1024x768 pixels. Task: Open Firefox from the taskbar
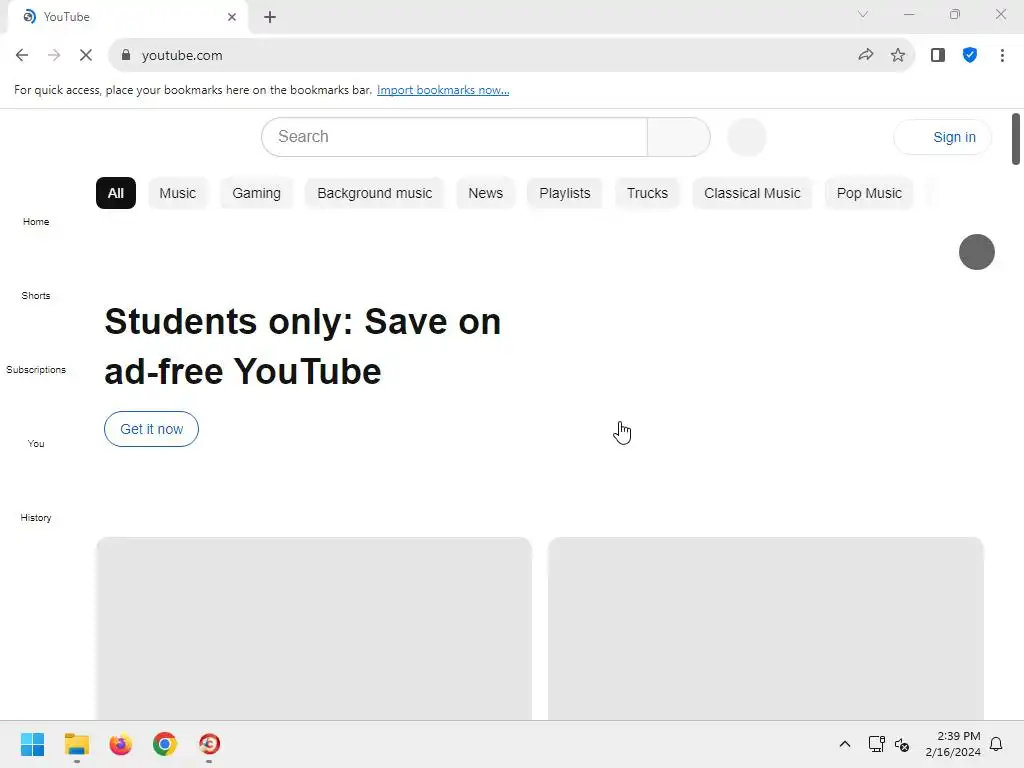[x=121, y=744]
